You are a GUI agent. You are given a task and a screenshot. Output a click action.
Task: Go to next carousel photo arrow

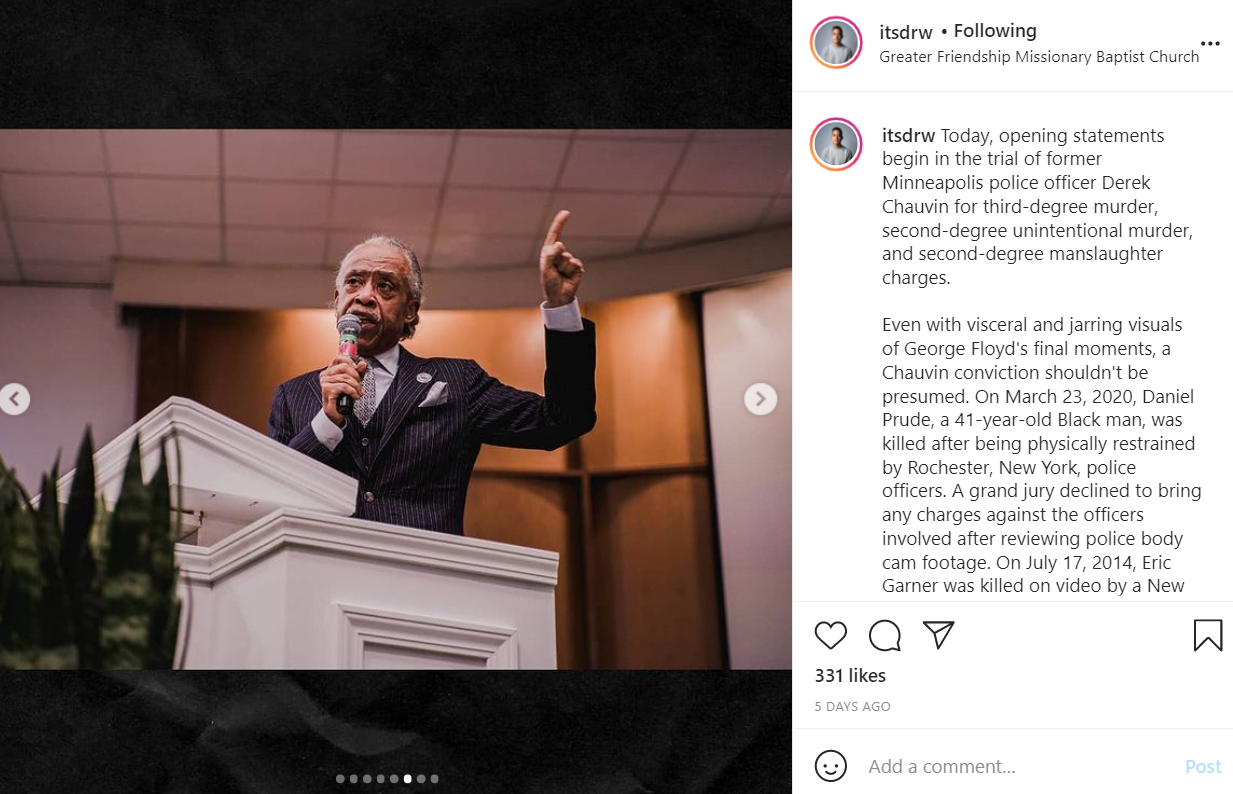click(x=760, y=399)
